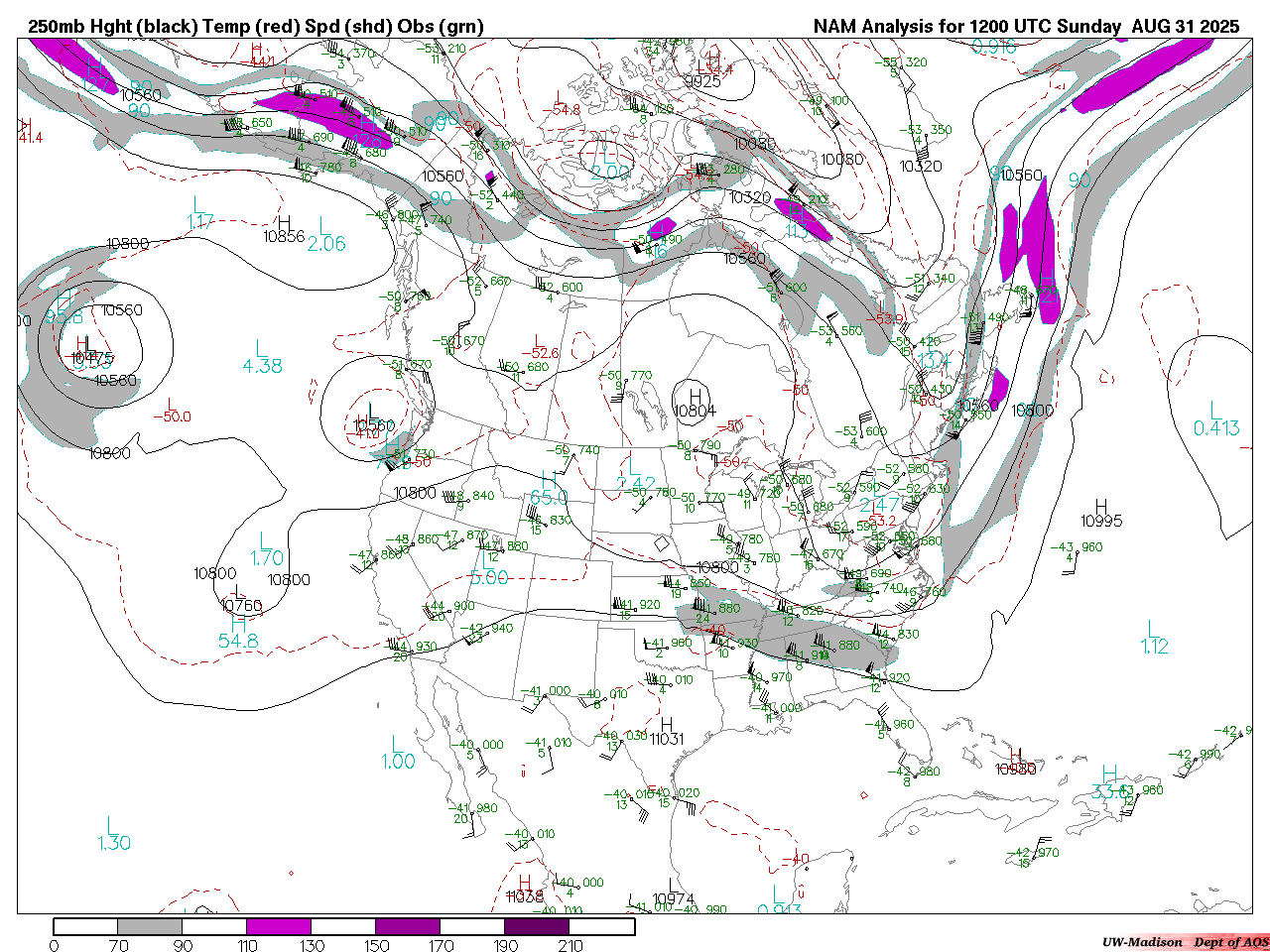Click the H marker above 10995 in the Atlantic
Screen dimensions: 1270x952
tap(1100, 507)
